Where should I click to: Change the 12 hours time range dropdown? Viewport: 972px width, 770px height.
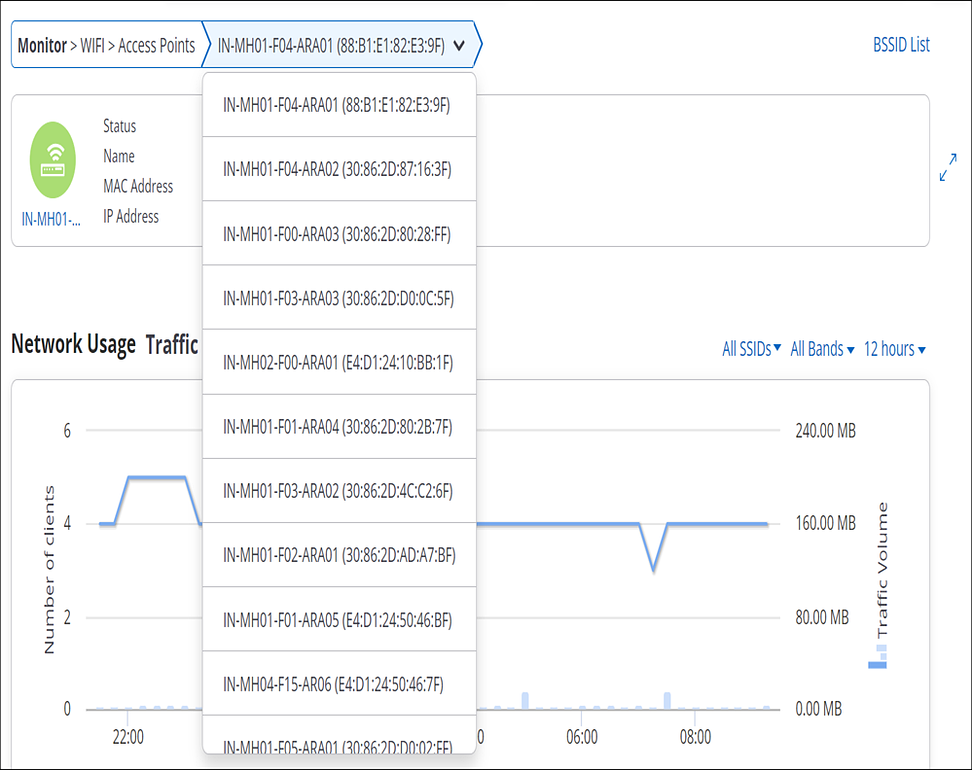tap(895, 349)
